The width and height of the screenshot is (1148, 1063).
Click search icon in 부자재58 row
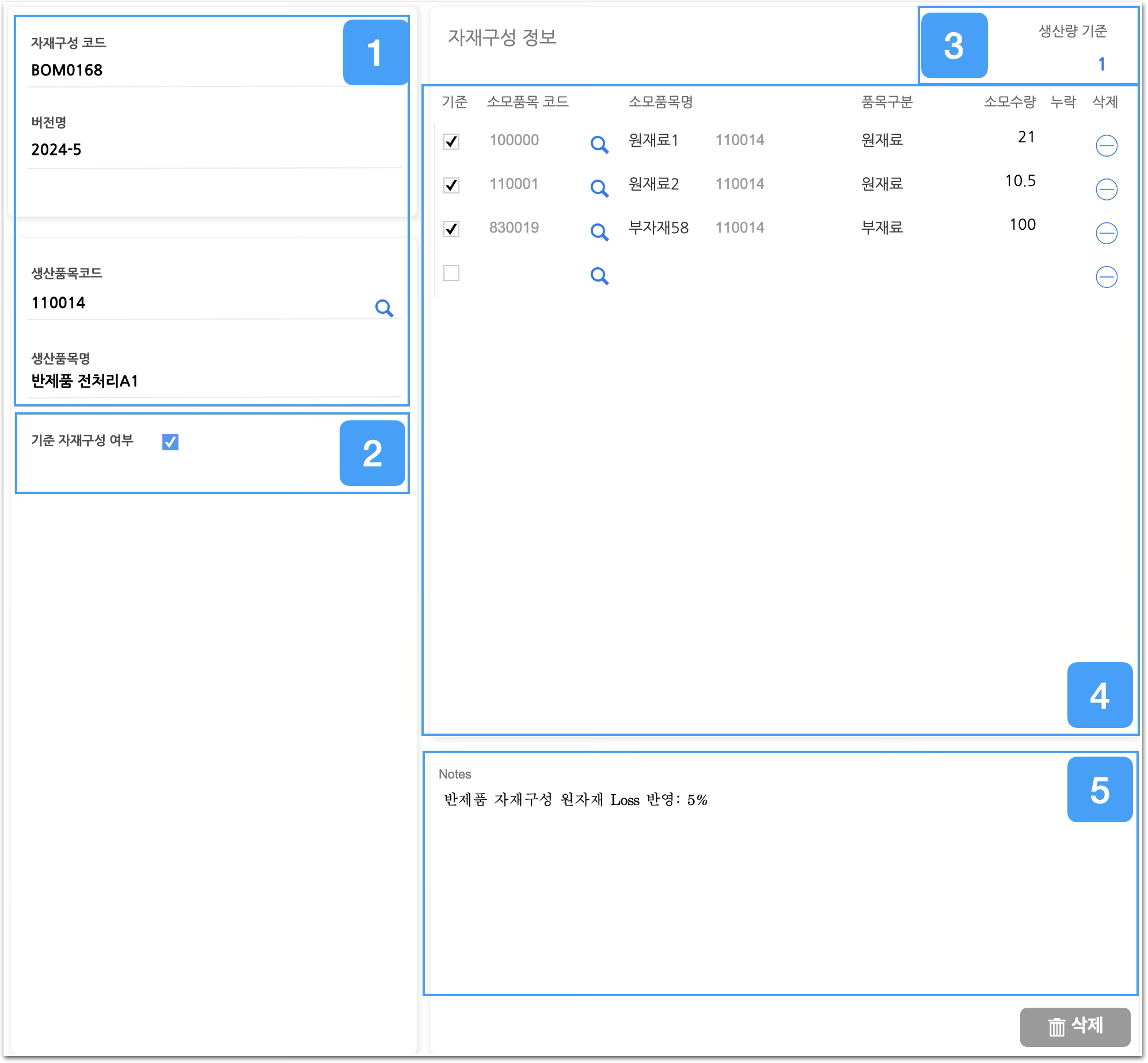click(x=599, y=232)
